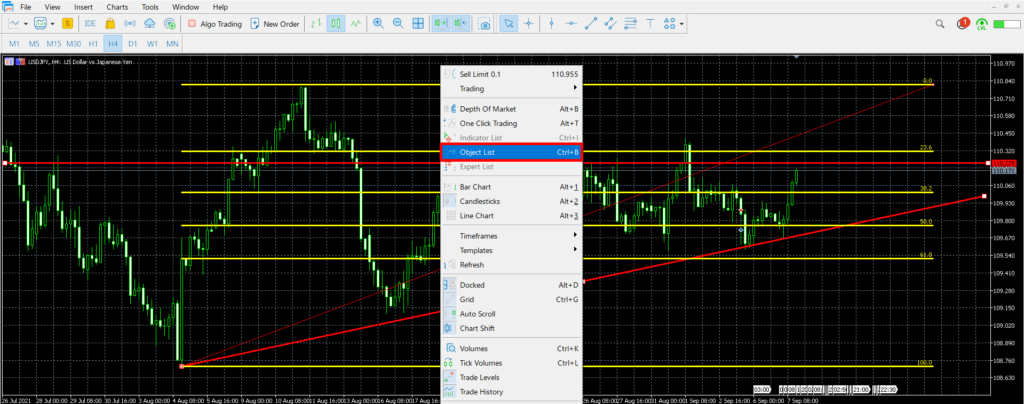Switch to the D1 timeframe
Viewport: 1024px width, 404px height.
pos(131,44)
